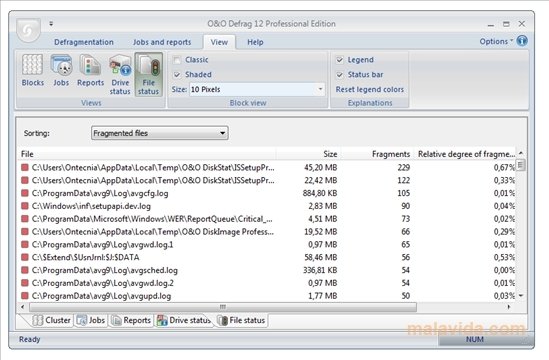Viewport: 549px width, 360px height.
Task: Open the blue info help icon
Action: (x=522, y=41)
